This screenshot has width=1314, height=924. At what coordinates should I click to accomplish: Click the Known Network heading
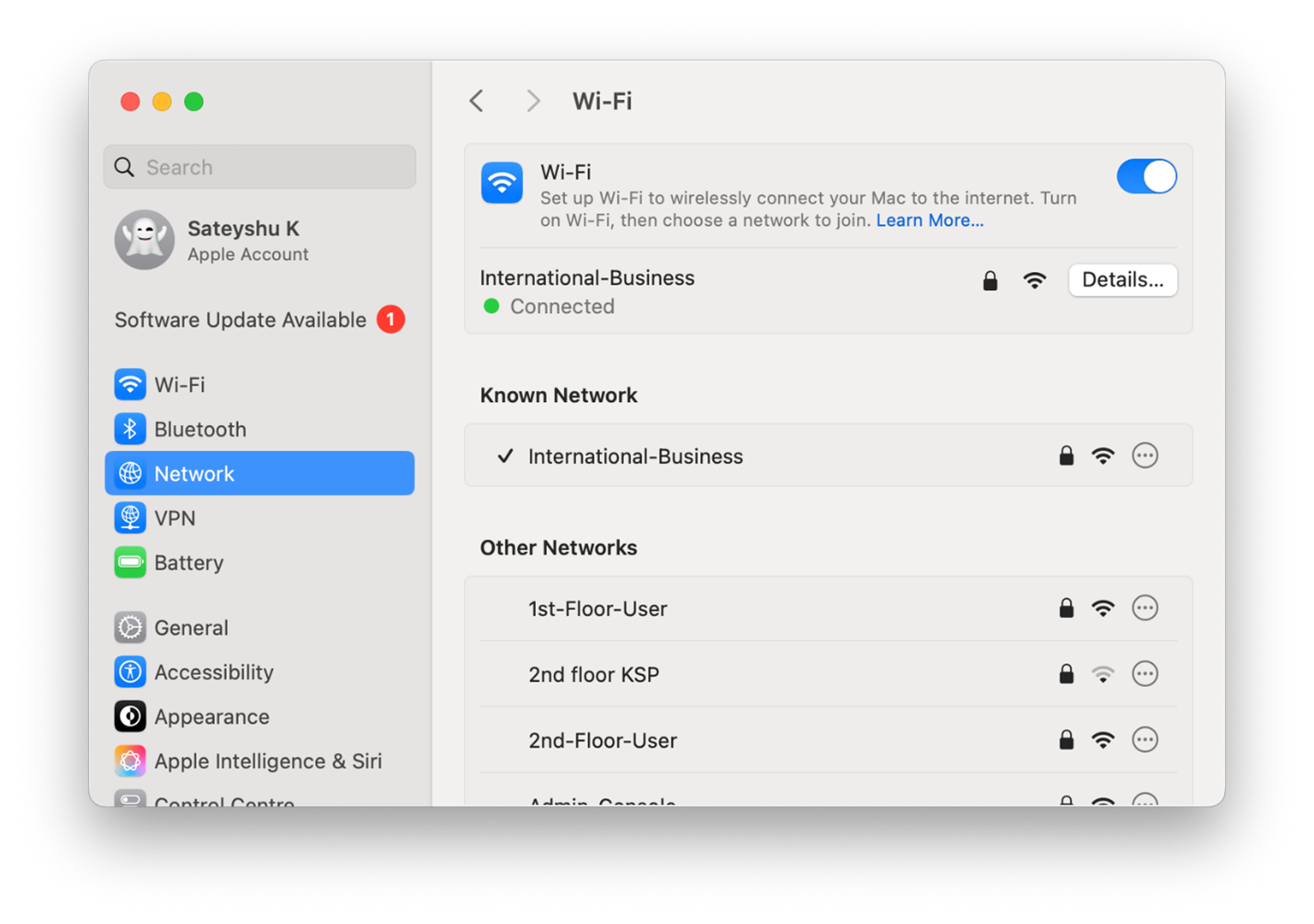click(559, 395)
